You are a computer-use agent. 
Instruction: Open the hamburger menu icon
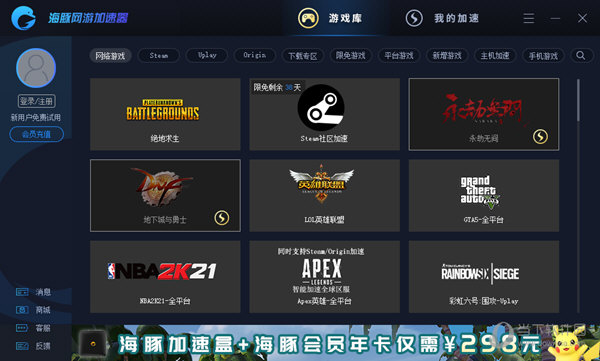click(x=529, y=18)
